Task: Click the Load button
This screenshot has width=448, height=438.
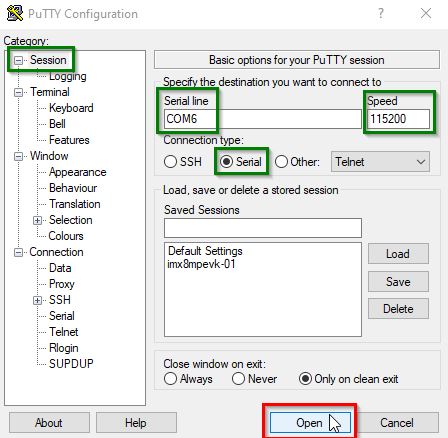Action: (398, 254)
